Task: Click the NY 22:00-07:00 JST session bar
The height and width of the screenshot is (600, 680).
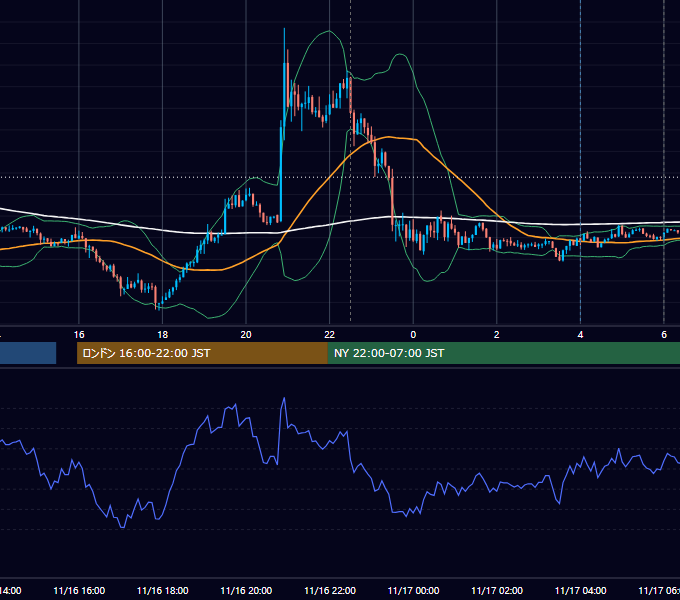Action: (503, 353)
